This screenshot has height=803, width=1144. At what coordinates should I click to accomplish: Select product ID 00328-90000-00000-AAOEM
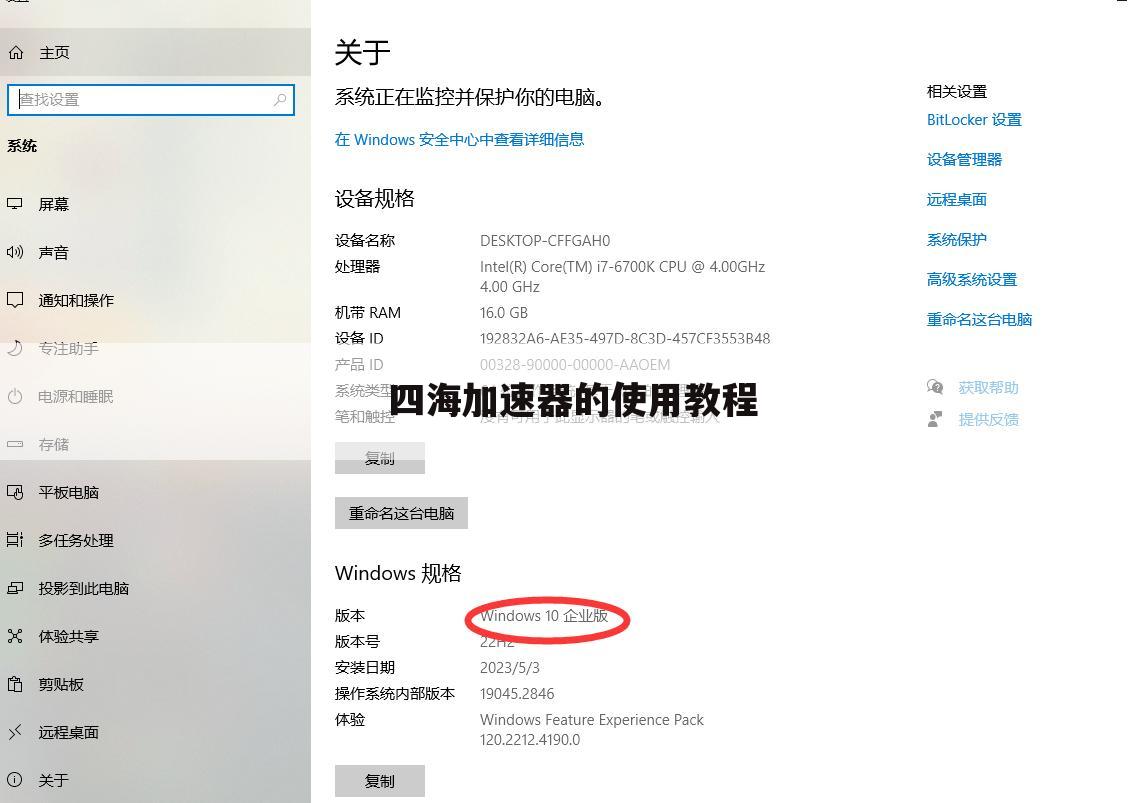pyautogui.click(x=575, y=365)
